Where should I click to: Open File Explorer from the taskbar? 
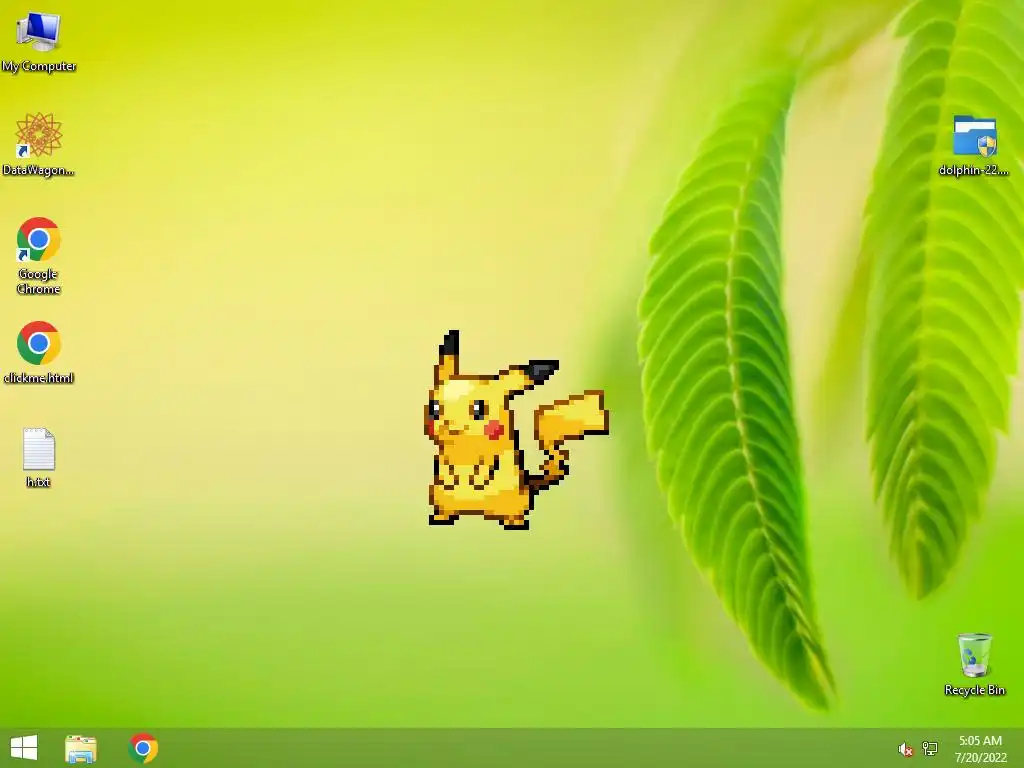point(81,748)
